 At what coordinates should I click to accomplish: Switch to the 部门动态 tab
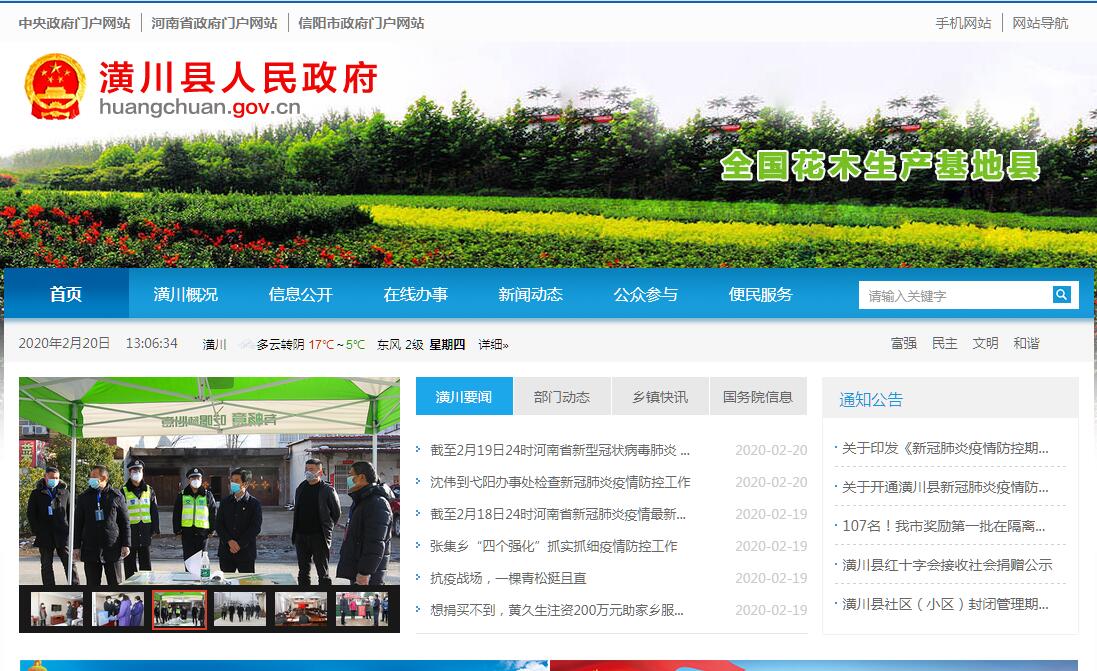pos(561,397)
